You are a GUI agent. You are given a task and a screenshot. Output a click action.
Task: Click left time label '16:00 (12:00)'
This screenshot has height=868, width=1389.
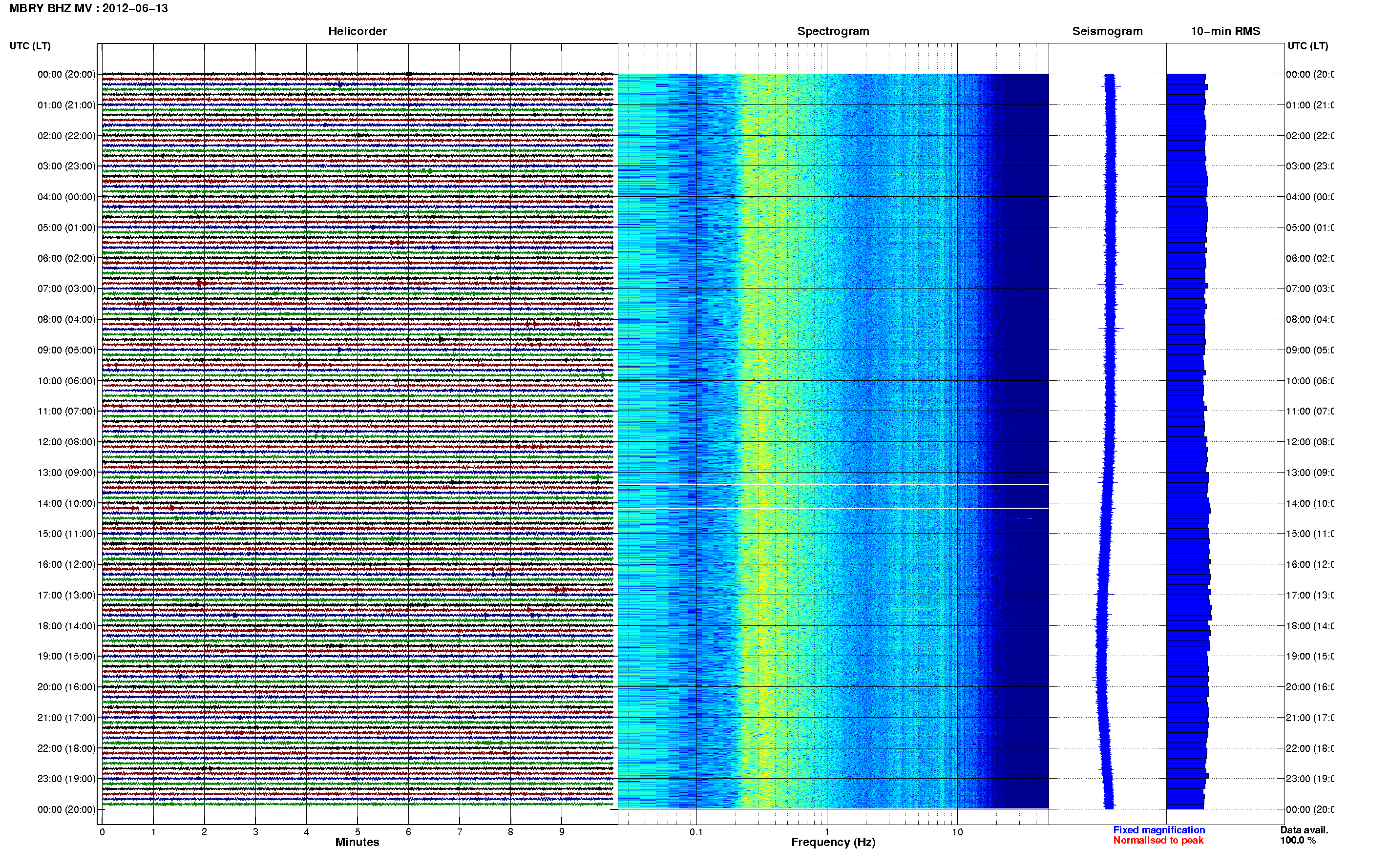click(x=66, y=564)
